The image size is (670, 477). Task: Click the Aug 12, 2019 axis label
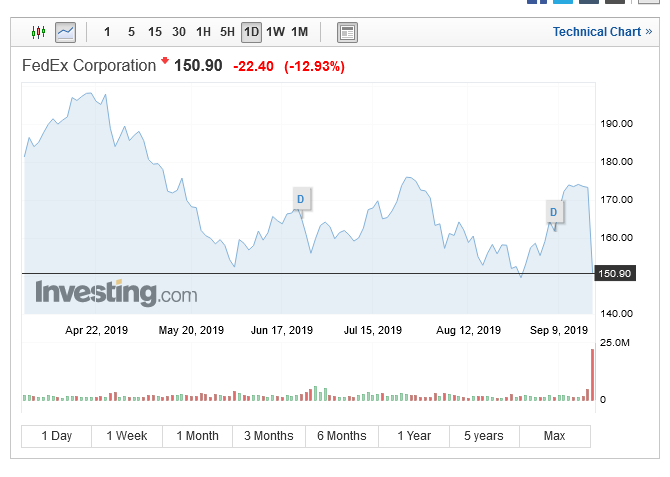[468, 330]
